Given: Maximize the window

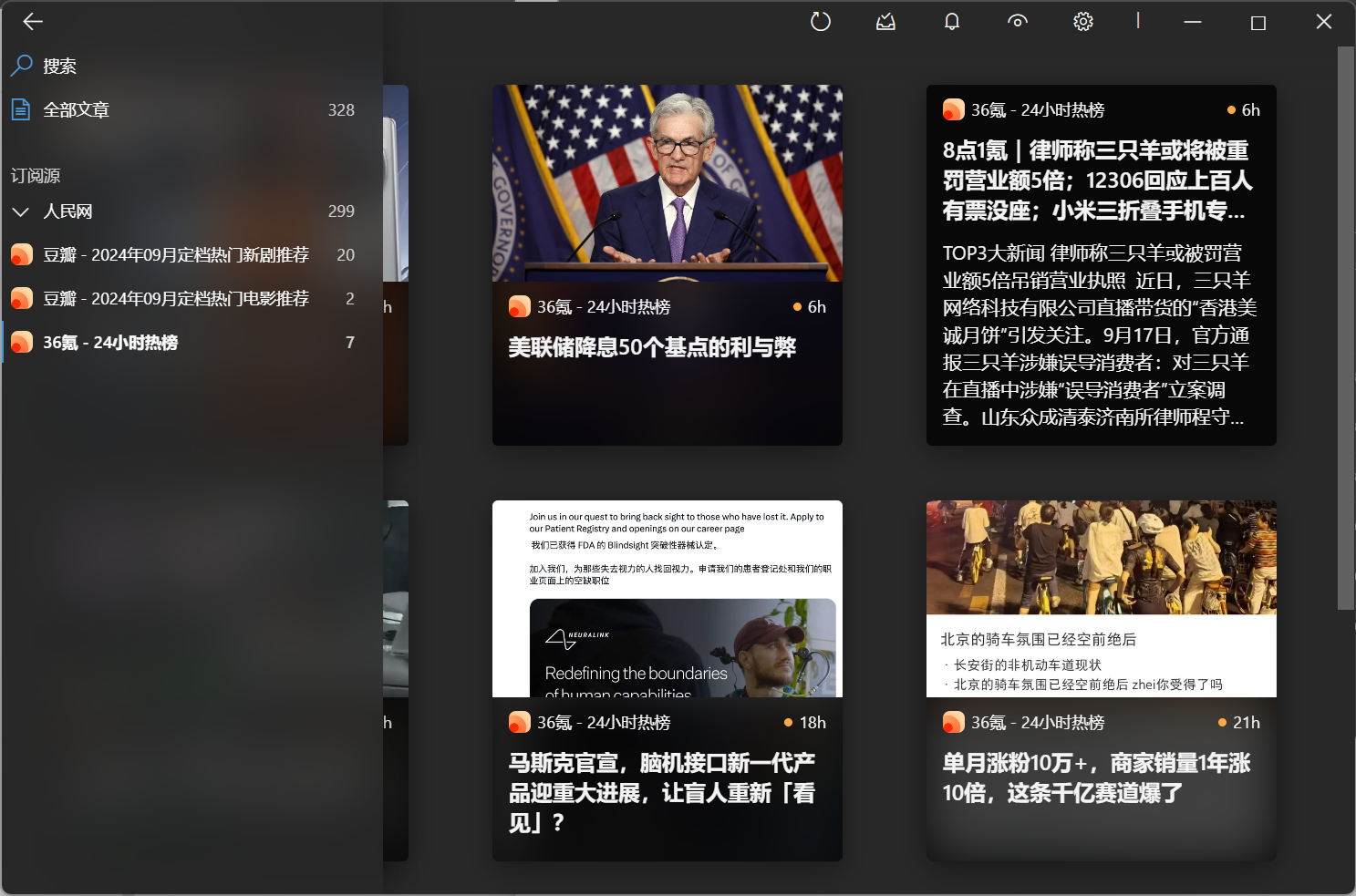Looking at the screenshot, I should tap(1258, 21).
